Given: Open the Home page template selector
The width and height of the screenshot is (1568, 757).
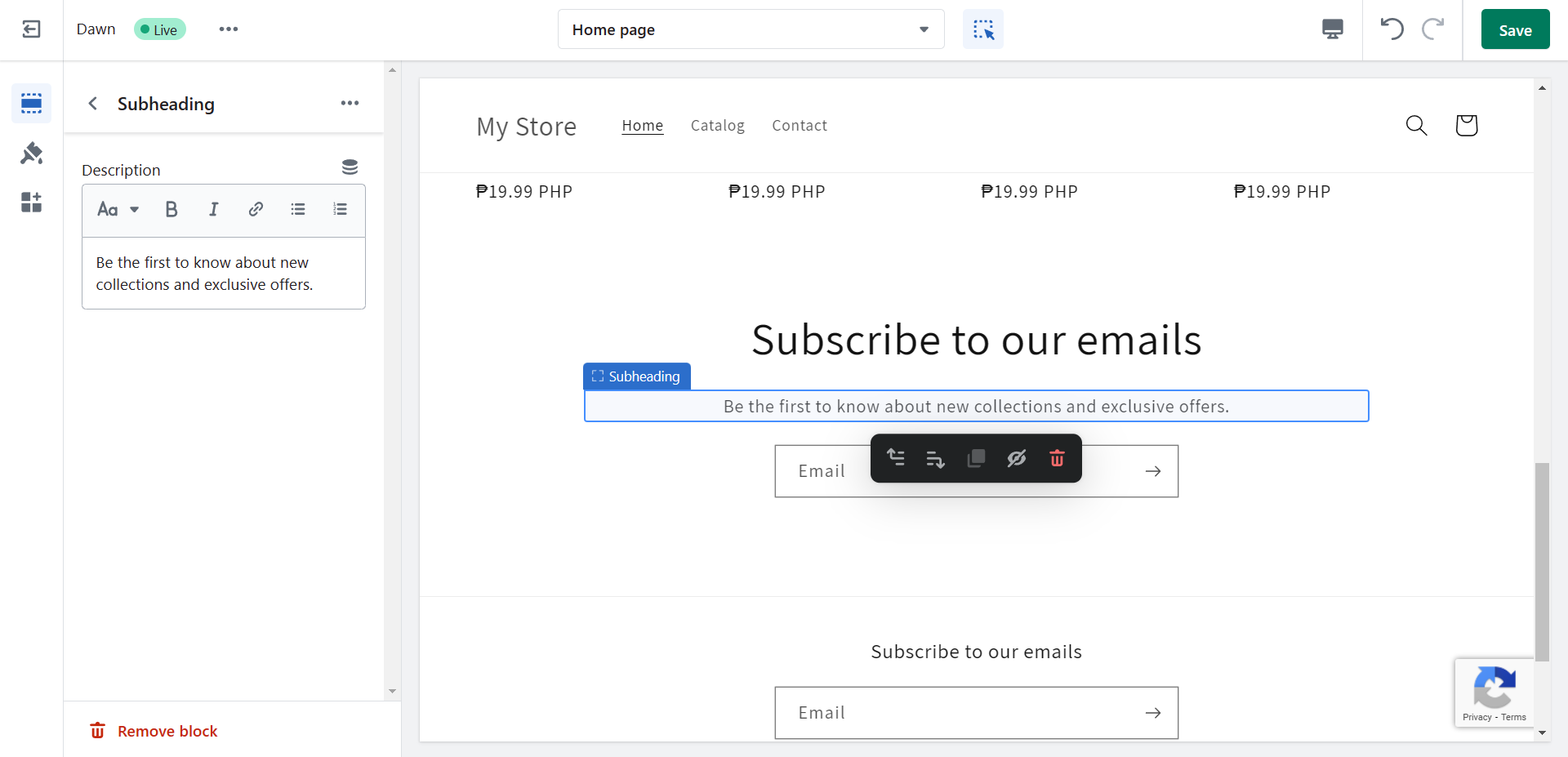Looking at the screenshot, I should click(751, 29).
